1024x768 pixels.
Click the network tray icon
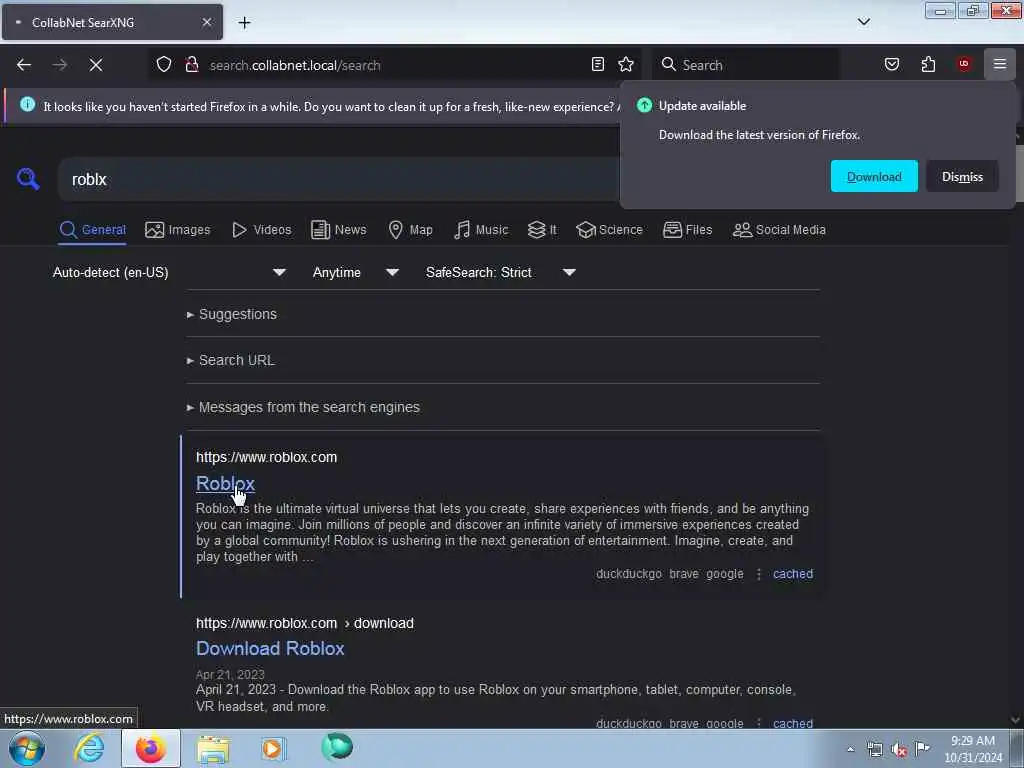click(x=874, y=750)
